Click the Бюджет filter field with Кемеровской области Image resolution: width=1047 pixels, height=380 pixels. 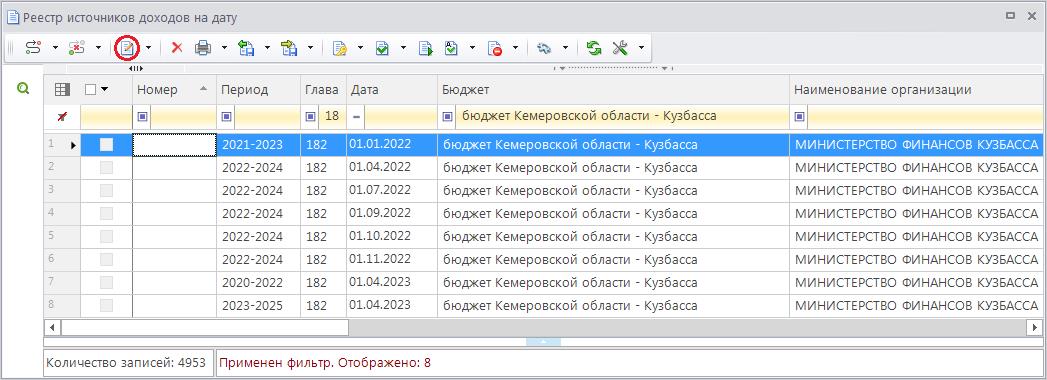point(621,117)
